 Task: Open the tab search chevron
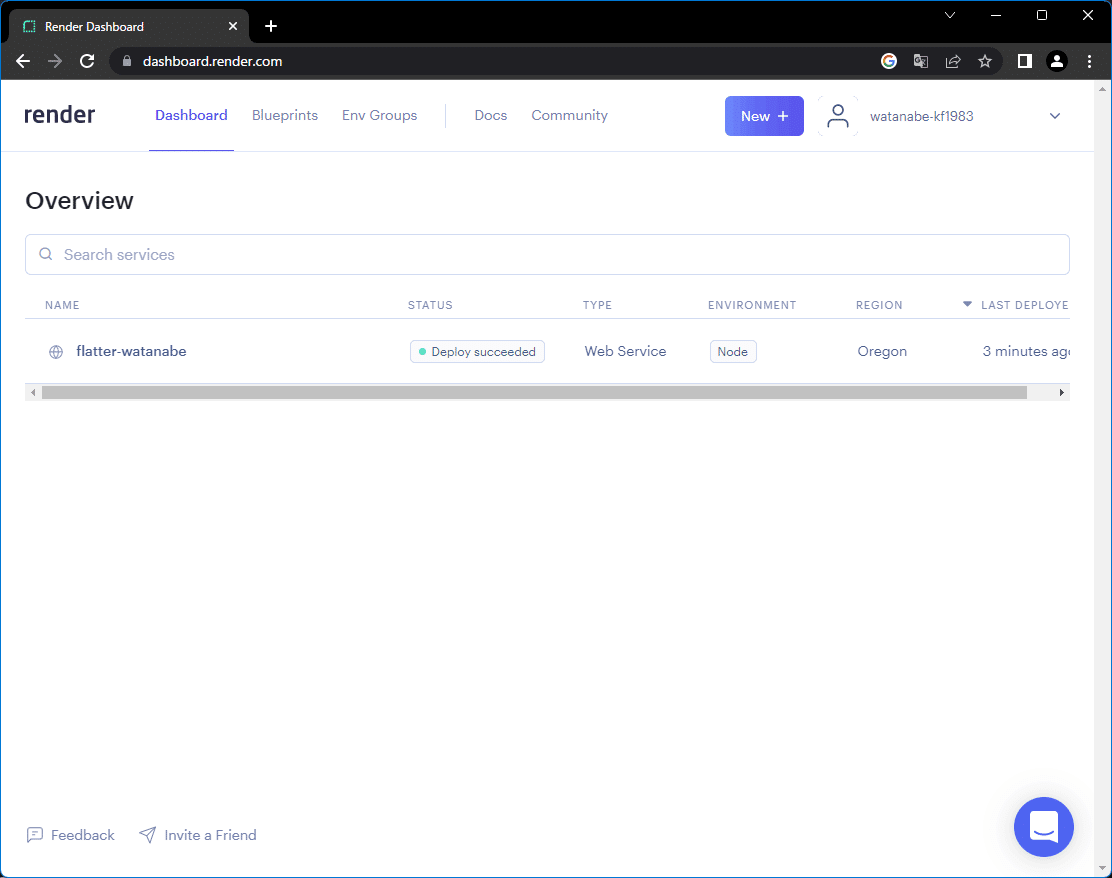pos(950,15)
